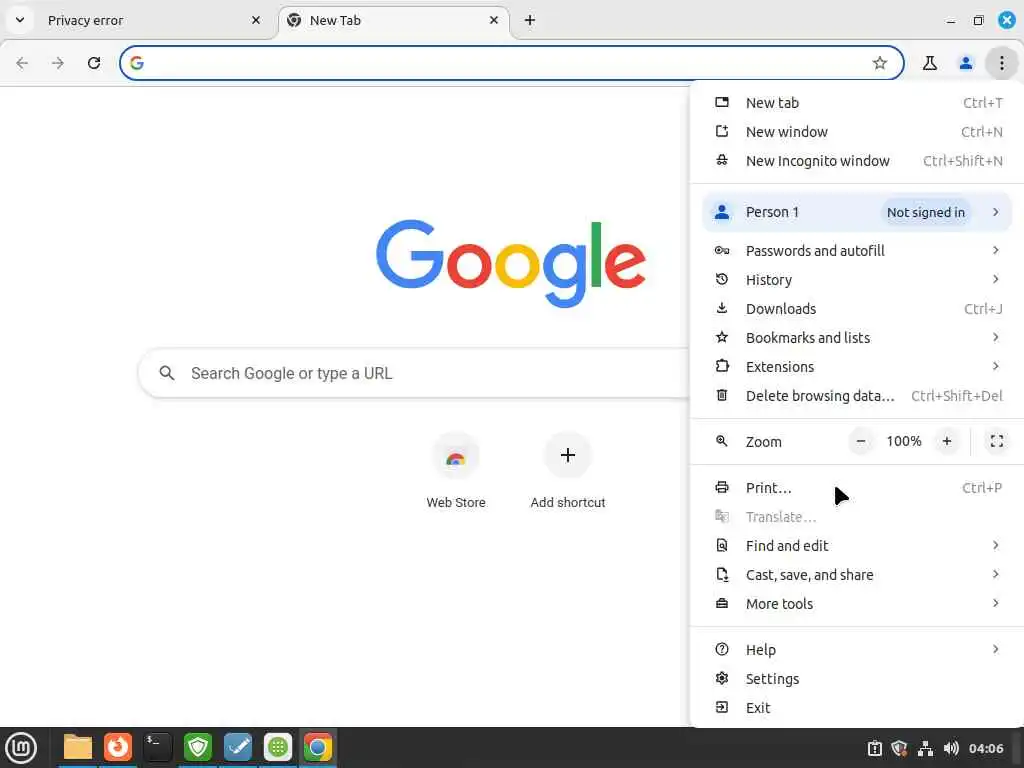Viewport: 1024px width, 768px height.
Task: Click the puzzle icon beside Extensions
Action: pos(722,366)
